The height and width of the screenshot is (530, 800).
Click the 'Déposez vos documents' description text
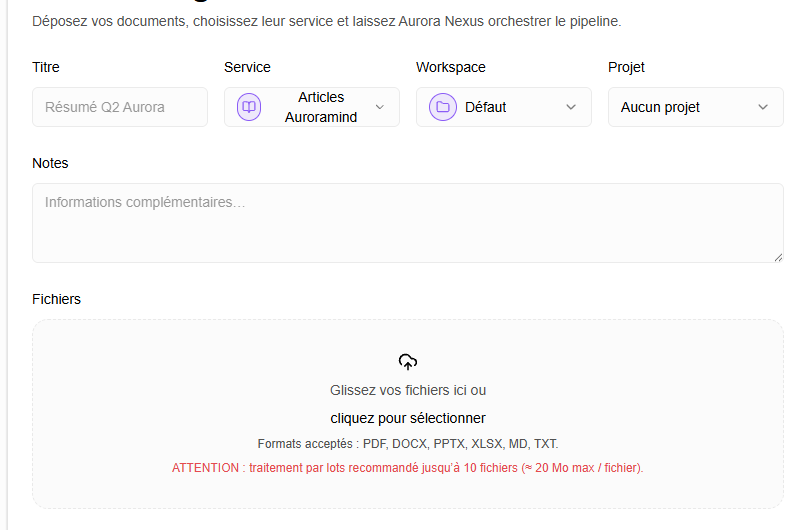(327, 21)
